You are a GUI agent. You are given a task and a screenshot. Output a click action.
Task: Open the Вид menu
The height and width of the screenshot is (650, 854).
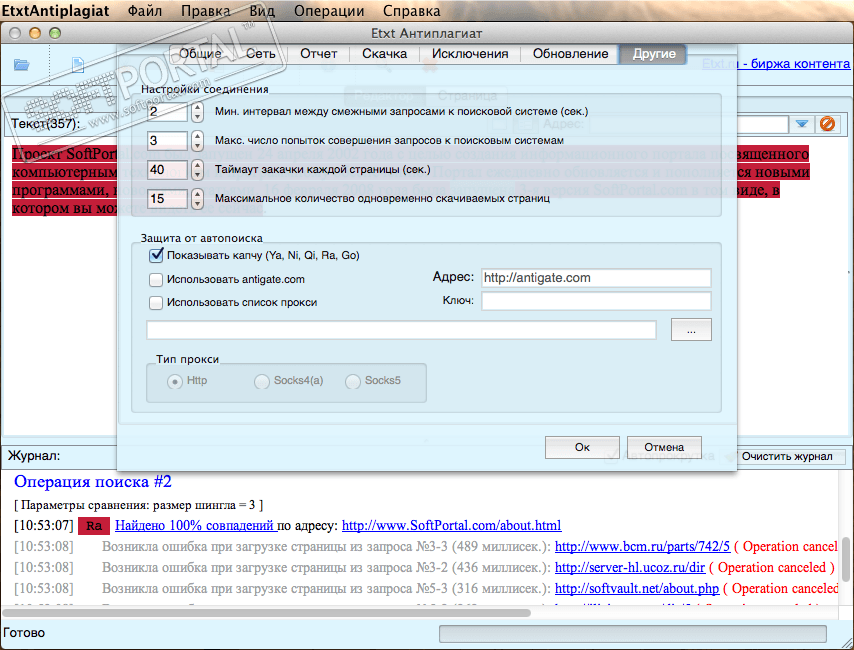click(262, 11)
